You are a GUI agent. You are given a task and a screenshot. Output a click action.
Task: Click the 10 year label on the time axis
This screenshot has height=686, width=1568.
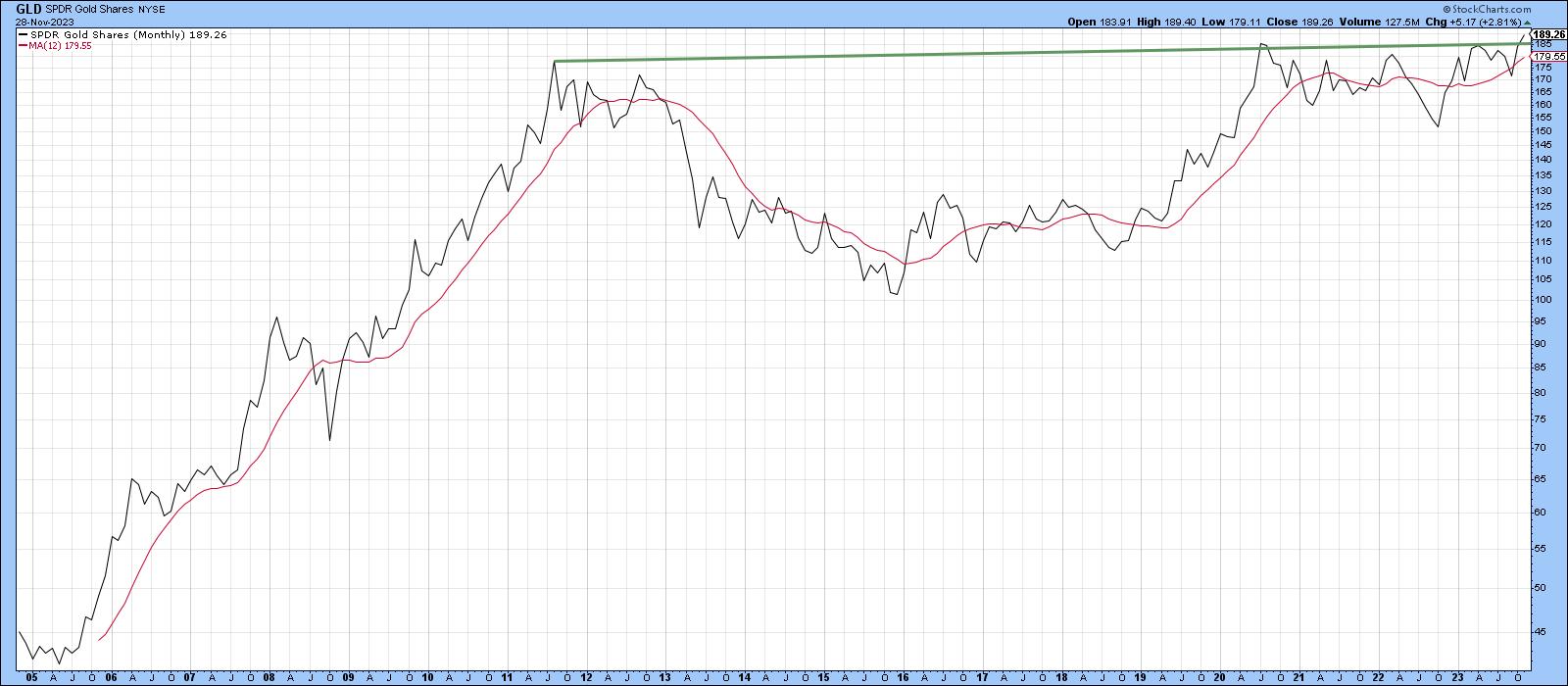(x=428, y=677)
